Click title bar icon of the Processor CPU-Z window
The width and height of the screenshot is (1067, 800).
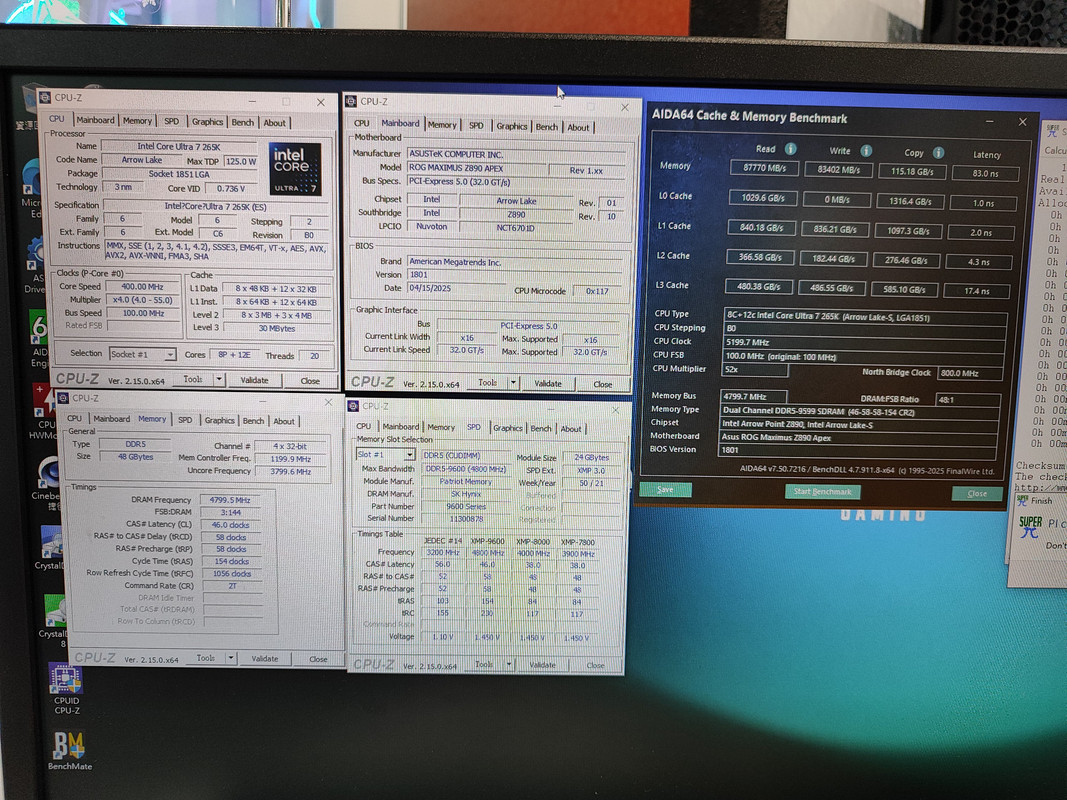point(45,97)
